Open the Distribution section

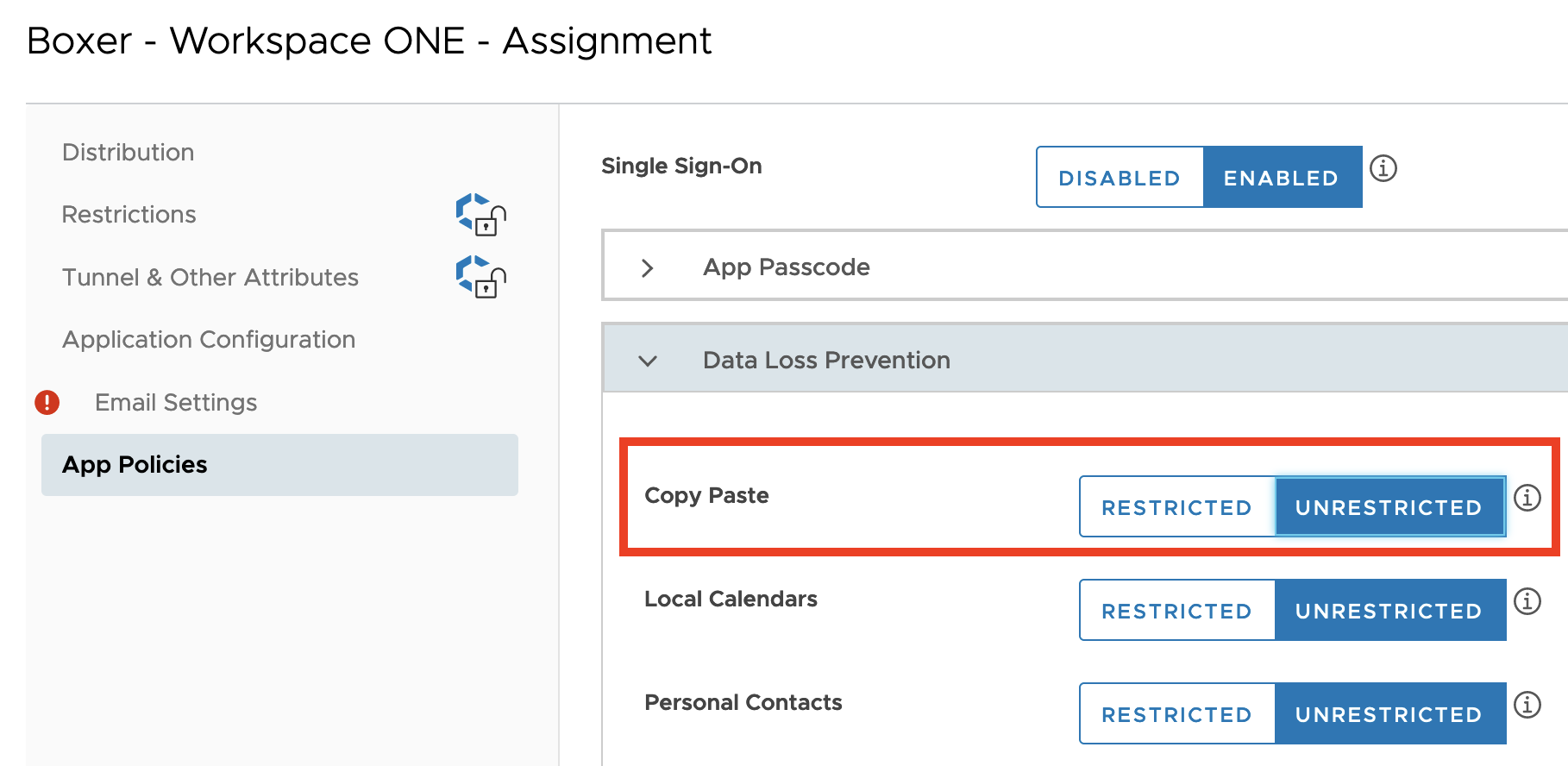point(128,152)
